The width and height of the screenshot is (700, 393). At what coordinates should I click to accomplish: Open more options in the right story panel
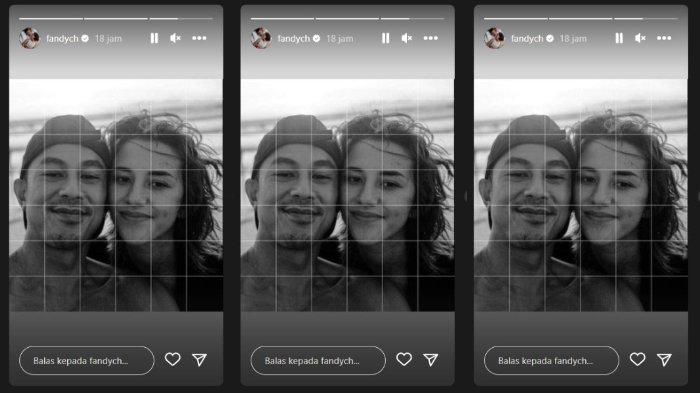(664, 38)
